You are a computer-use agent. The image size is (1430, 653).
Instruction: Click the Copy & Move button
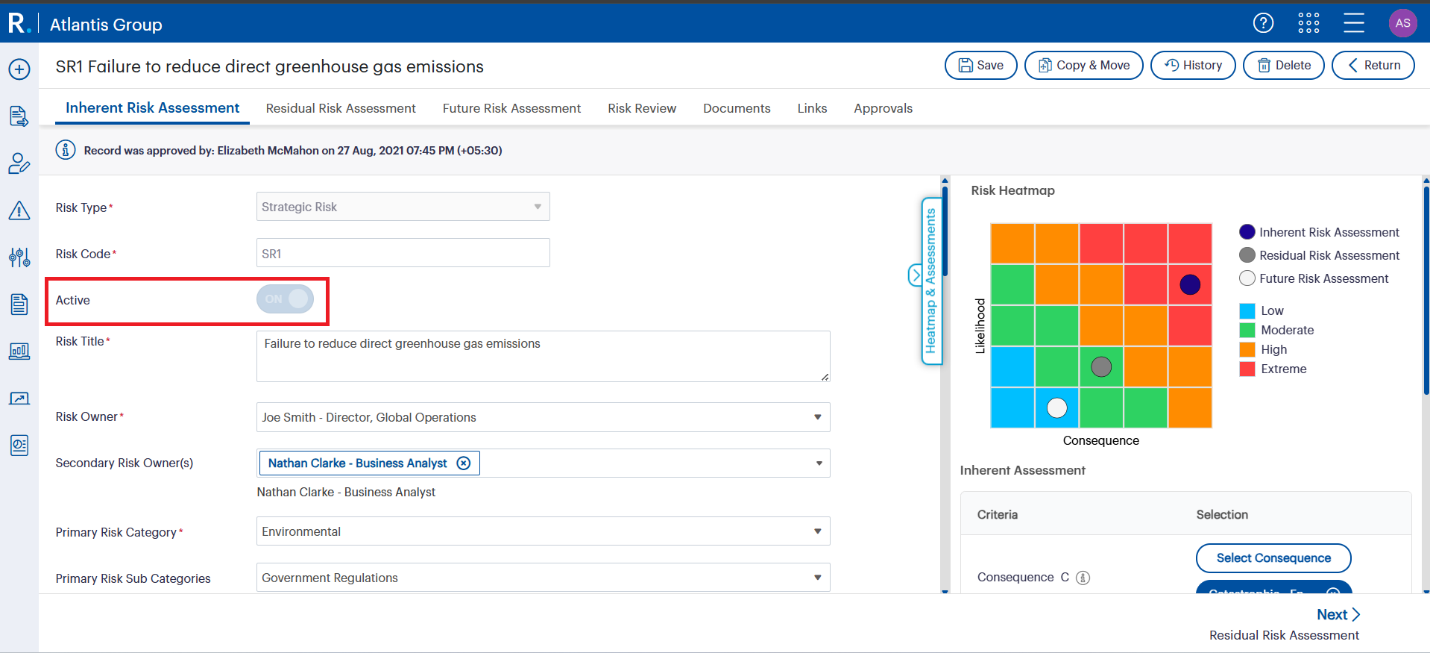[1084, 65]
